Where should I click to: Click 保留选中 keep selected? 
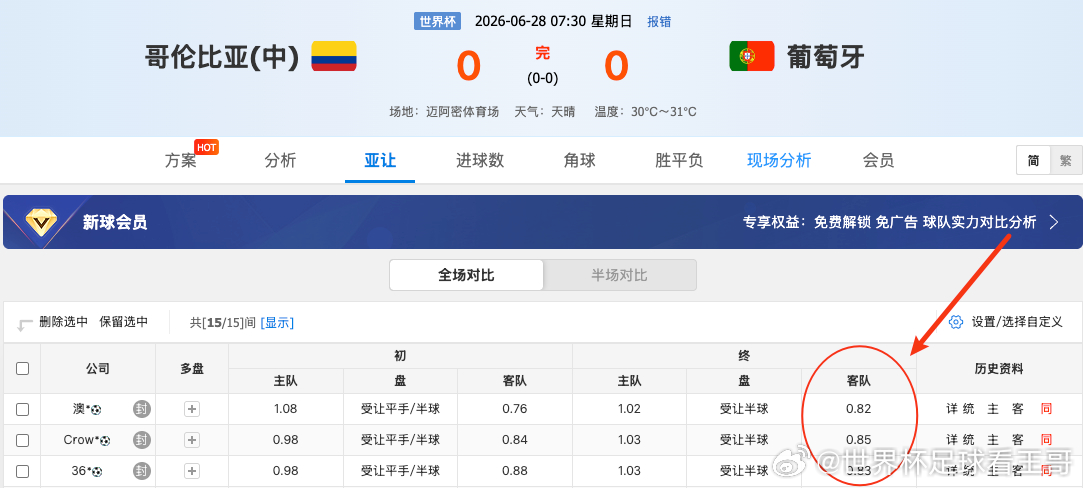(x=124, y=322)
